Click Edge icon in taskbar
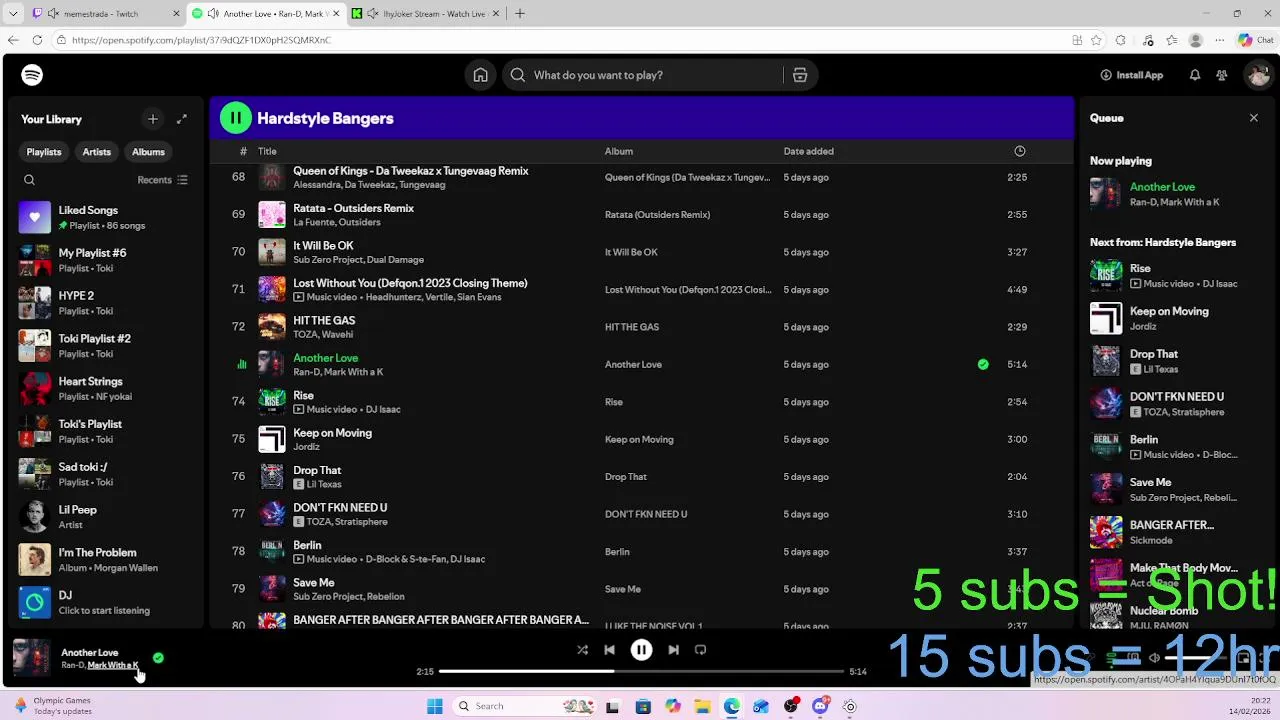The image size is (1280, 720). [x=732, y=706]
